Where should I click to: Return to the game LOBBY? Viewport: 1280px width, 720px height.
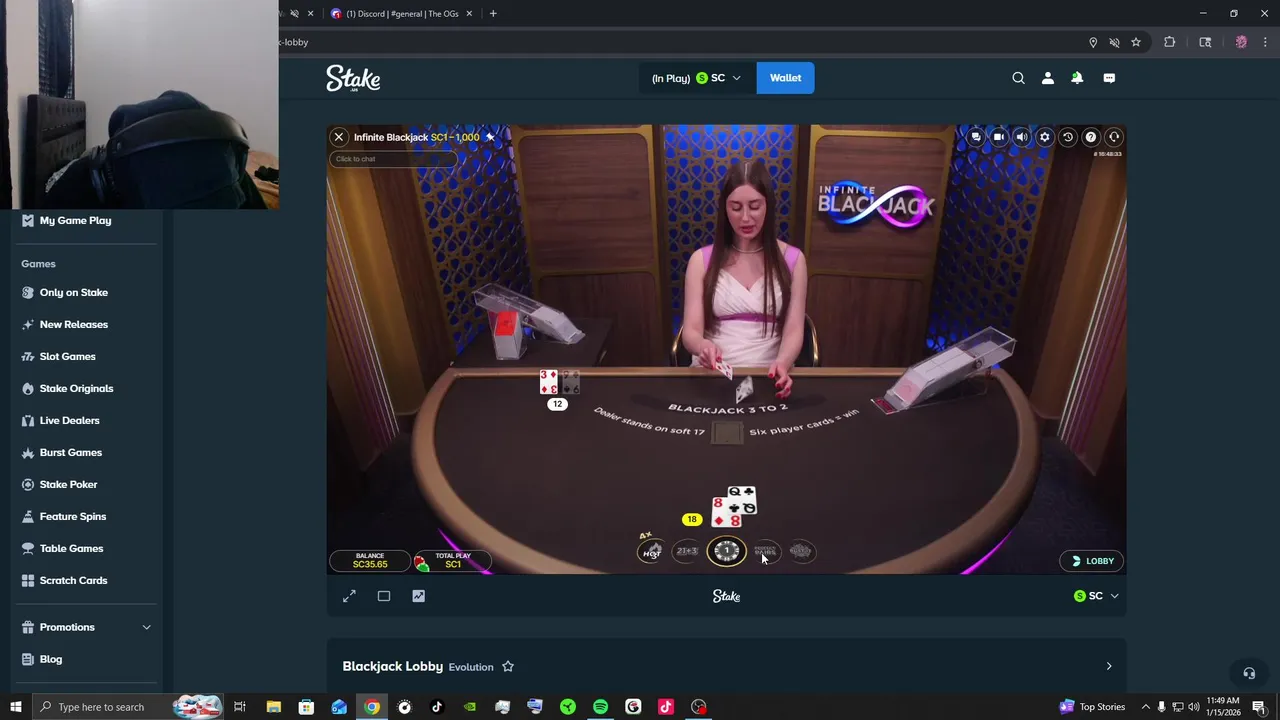1092,561
